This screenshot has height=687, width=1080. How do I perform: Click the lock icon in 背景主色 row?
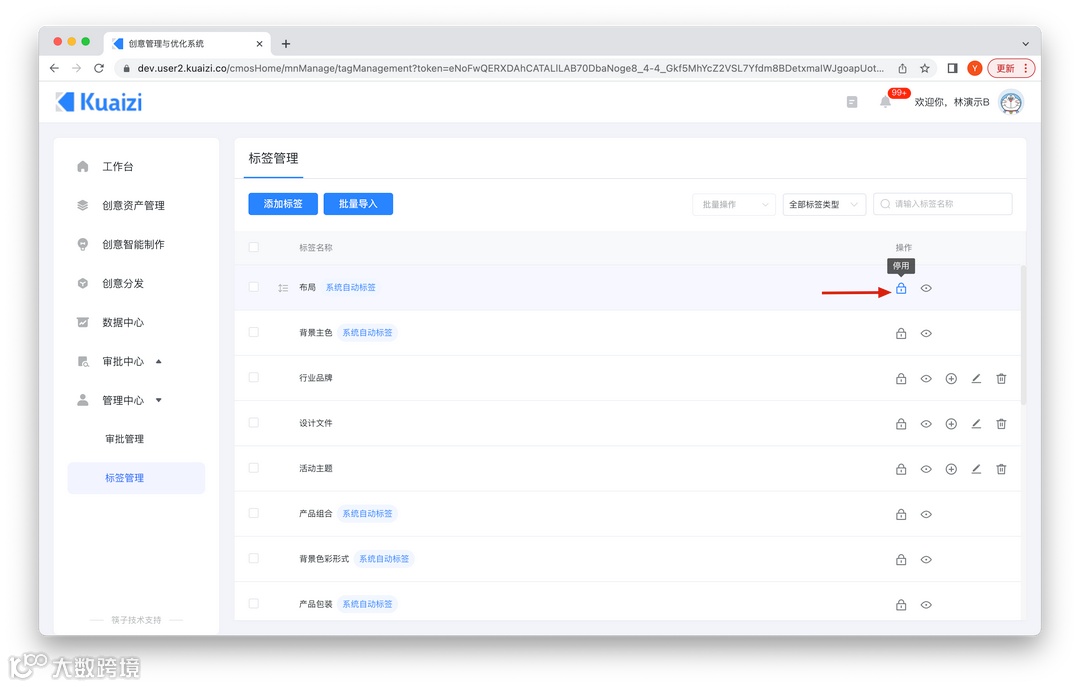click(901, 334)
